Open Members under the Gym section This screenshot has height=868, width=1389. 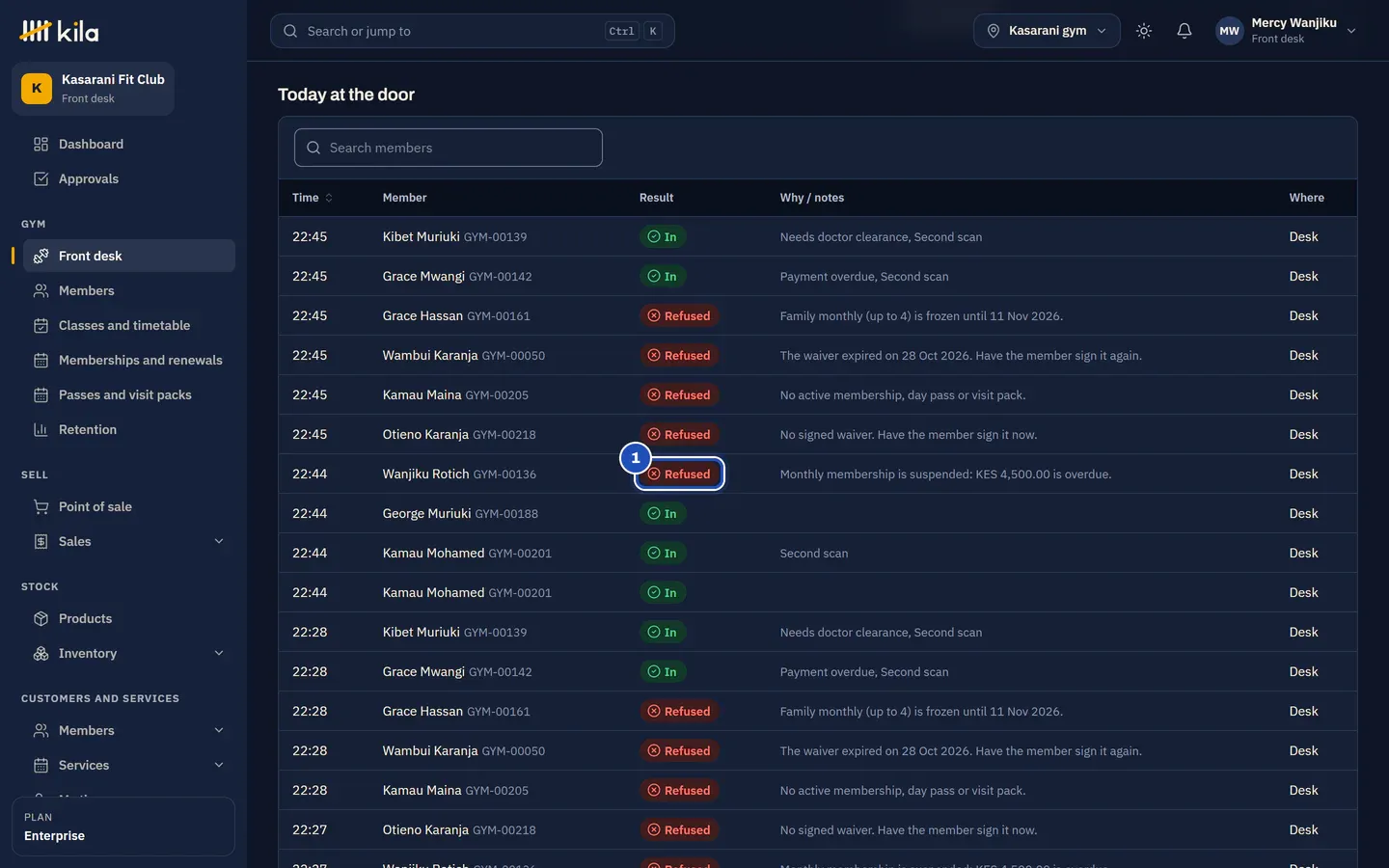(128, 291)
